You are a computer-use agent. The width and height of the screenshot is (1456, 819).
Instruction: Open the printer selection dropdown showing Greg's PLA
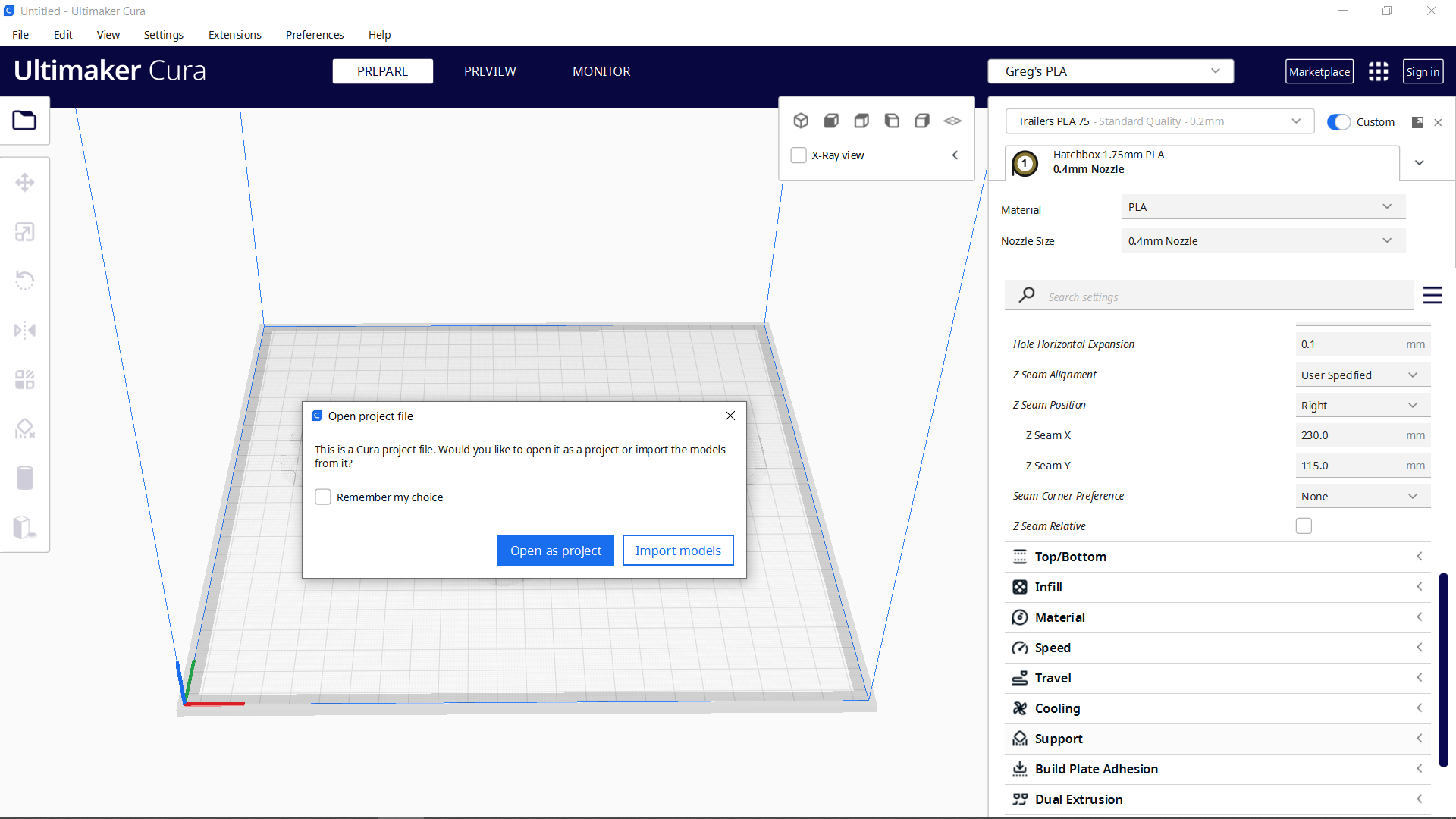point(1110,71)
